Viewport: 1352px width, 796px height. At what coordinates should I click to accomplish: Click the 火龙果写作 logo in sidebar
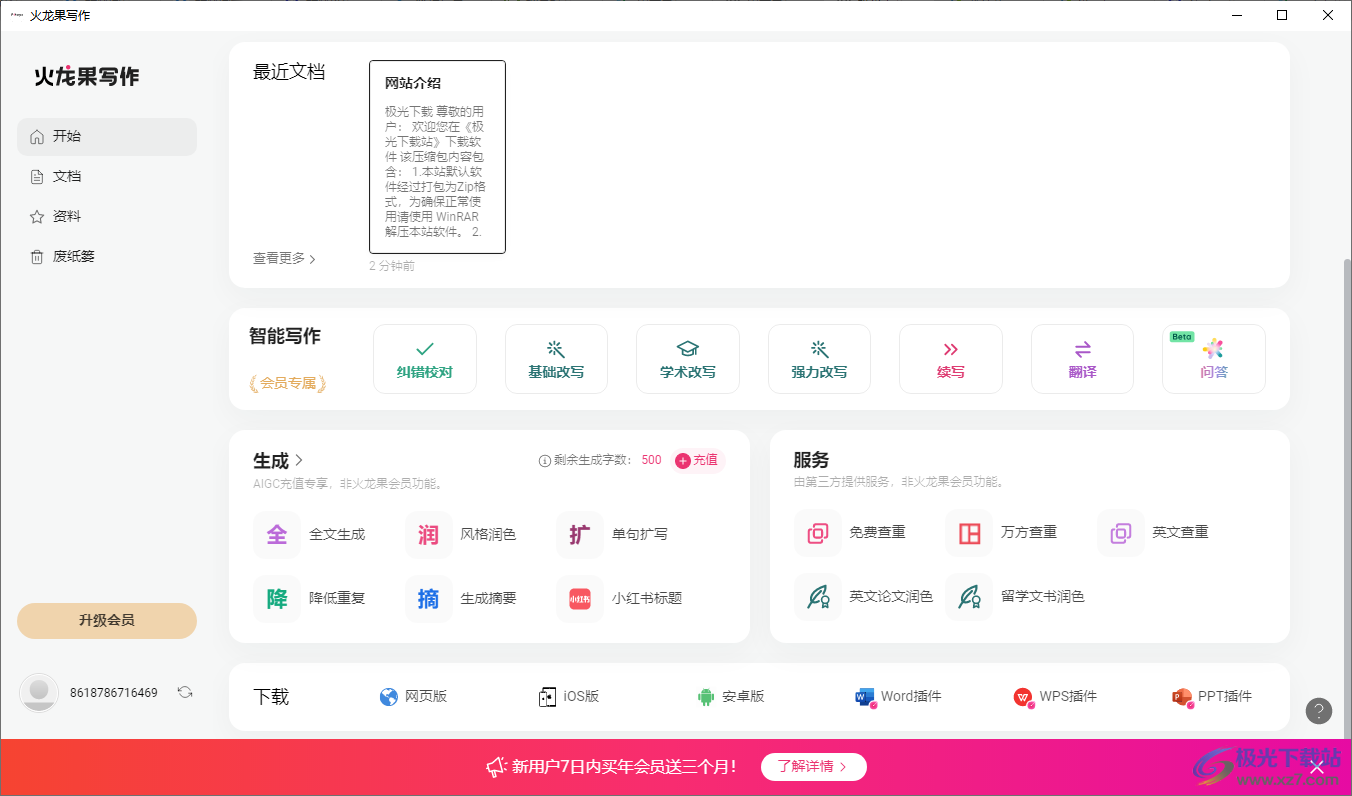(x=87, y=77)
